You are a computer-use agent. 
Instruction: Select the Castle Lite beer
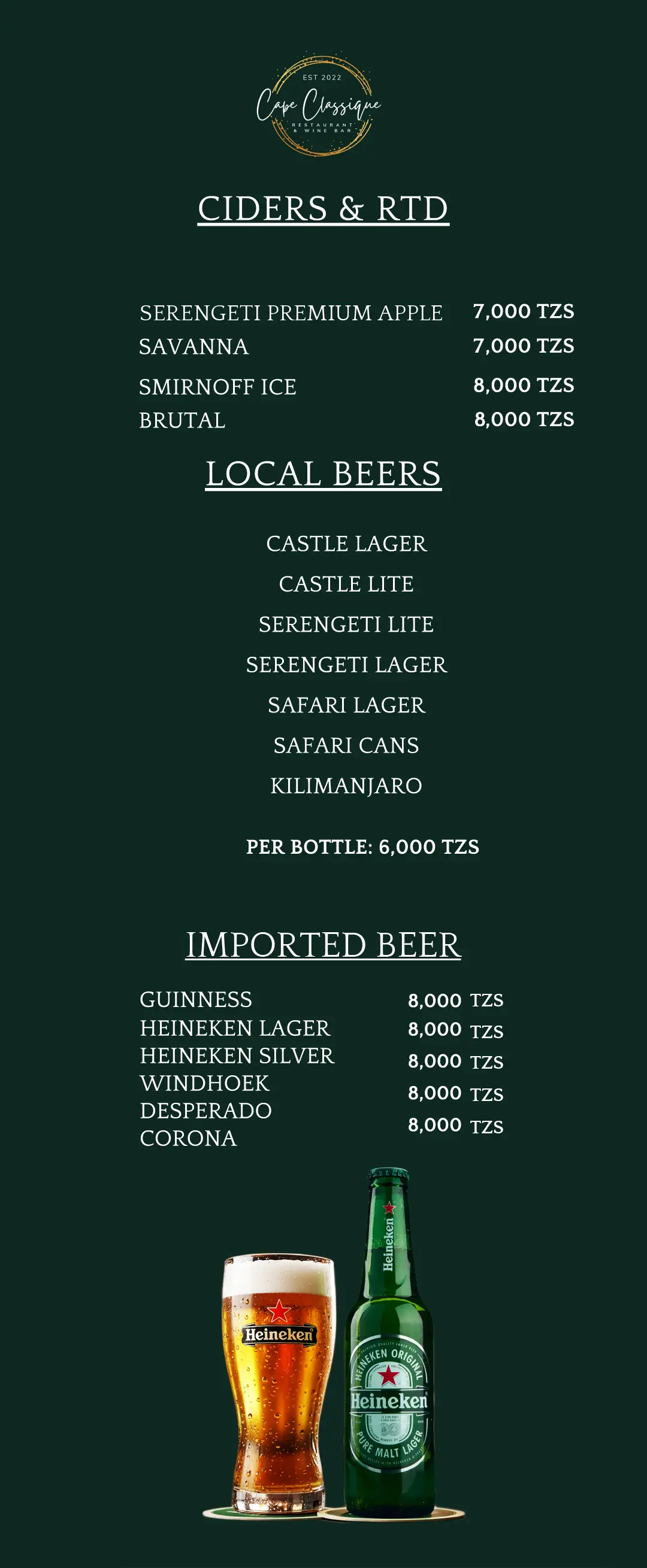click(346, 584)
